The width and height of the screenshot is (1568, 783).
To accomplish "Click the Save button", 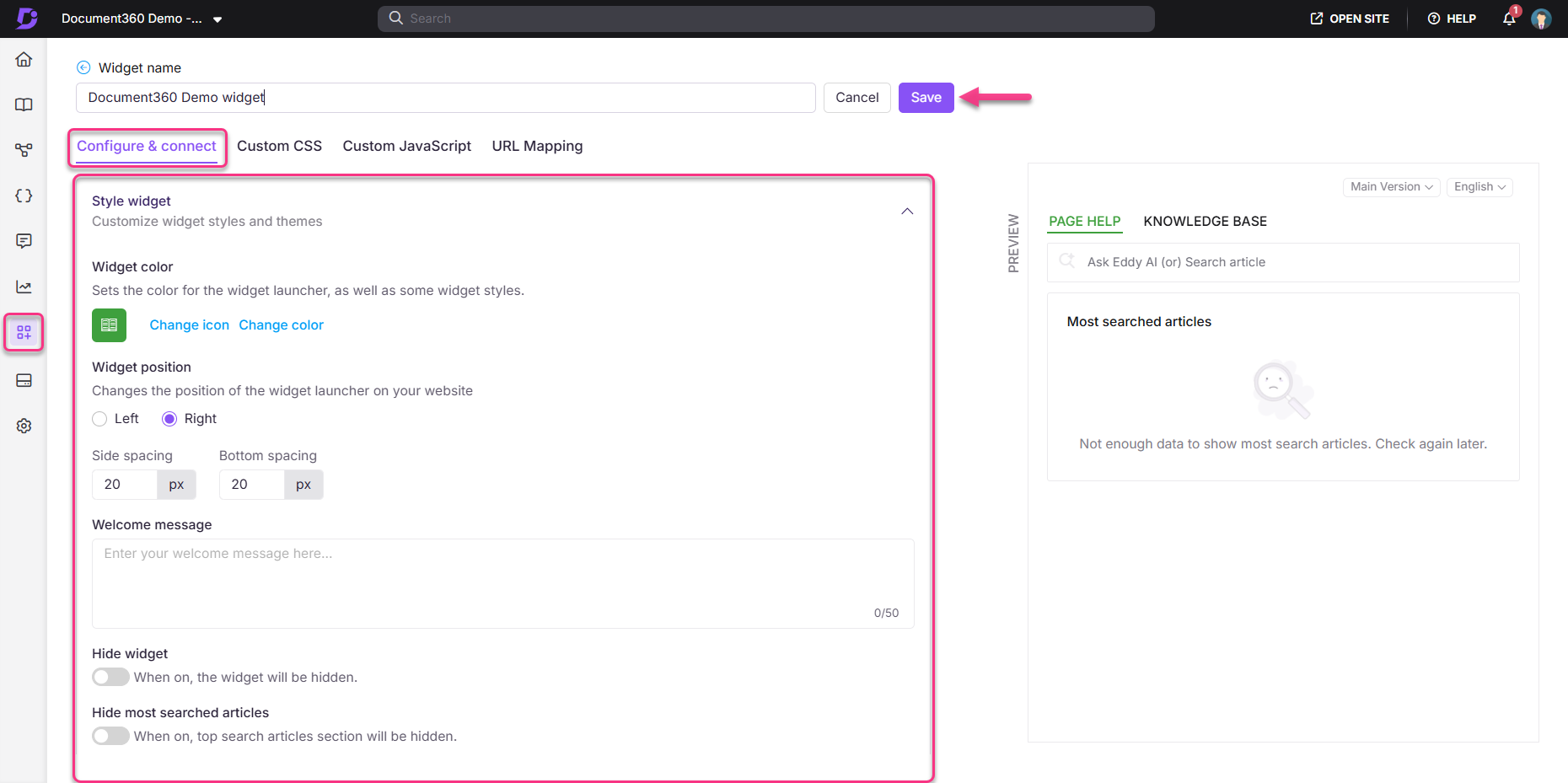I will [x=926, y=98].
